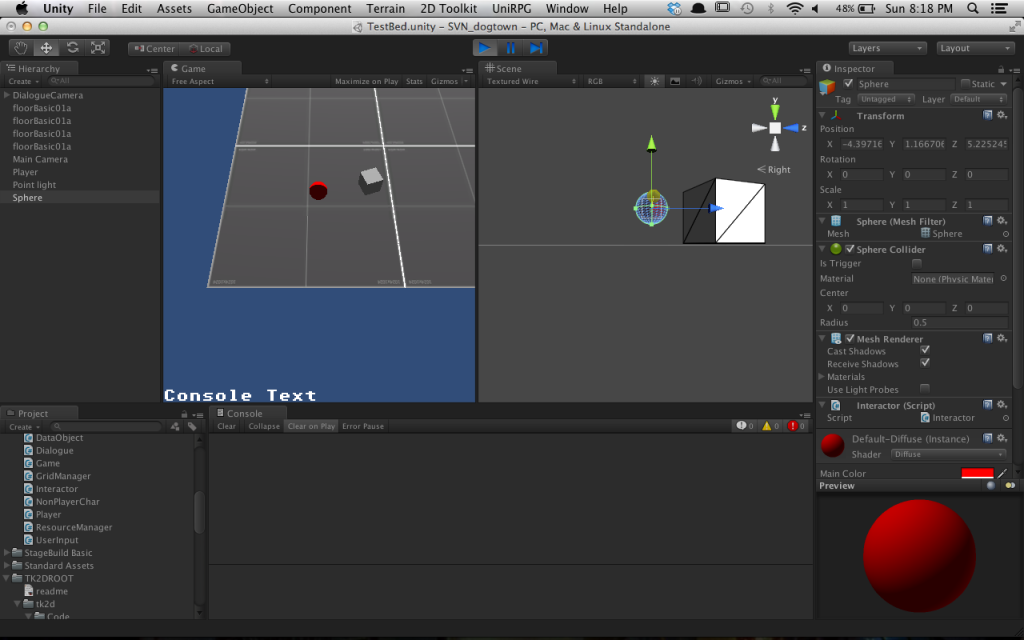Image resolution: width=1024 pixels, height=640 pixels.
Task: Open Interactor Script gear menu
Action: click(1002, 405)
